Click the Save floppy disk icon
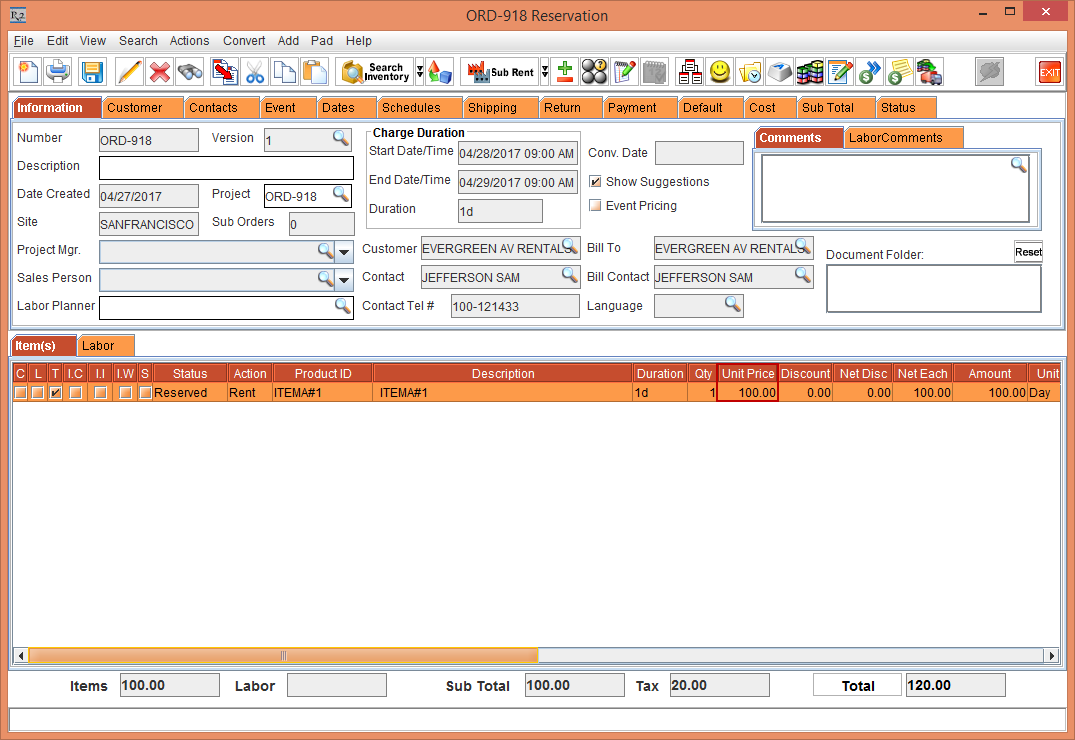 (x=92, y=72)
